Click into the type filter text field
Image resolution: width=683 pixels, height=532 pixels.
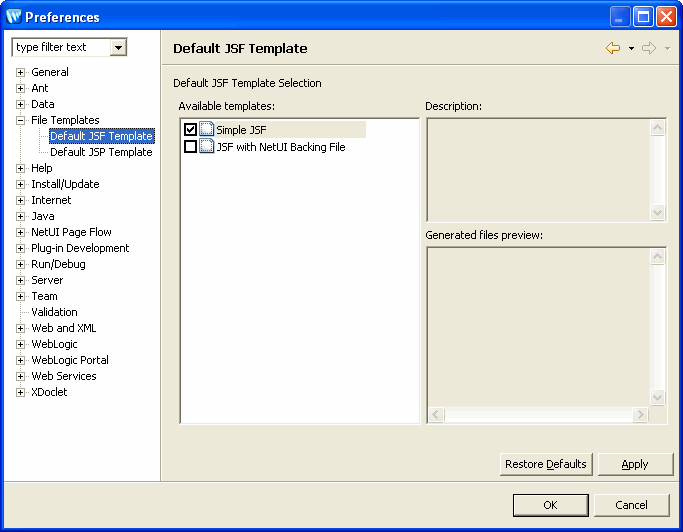click(62, 47)
